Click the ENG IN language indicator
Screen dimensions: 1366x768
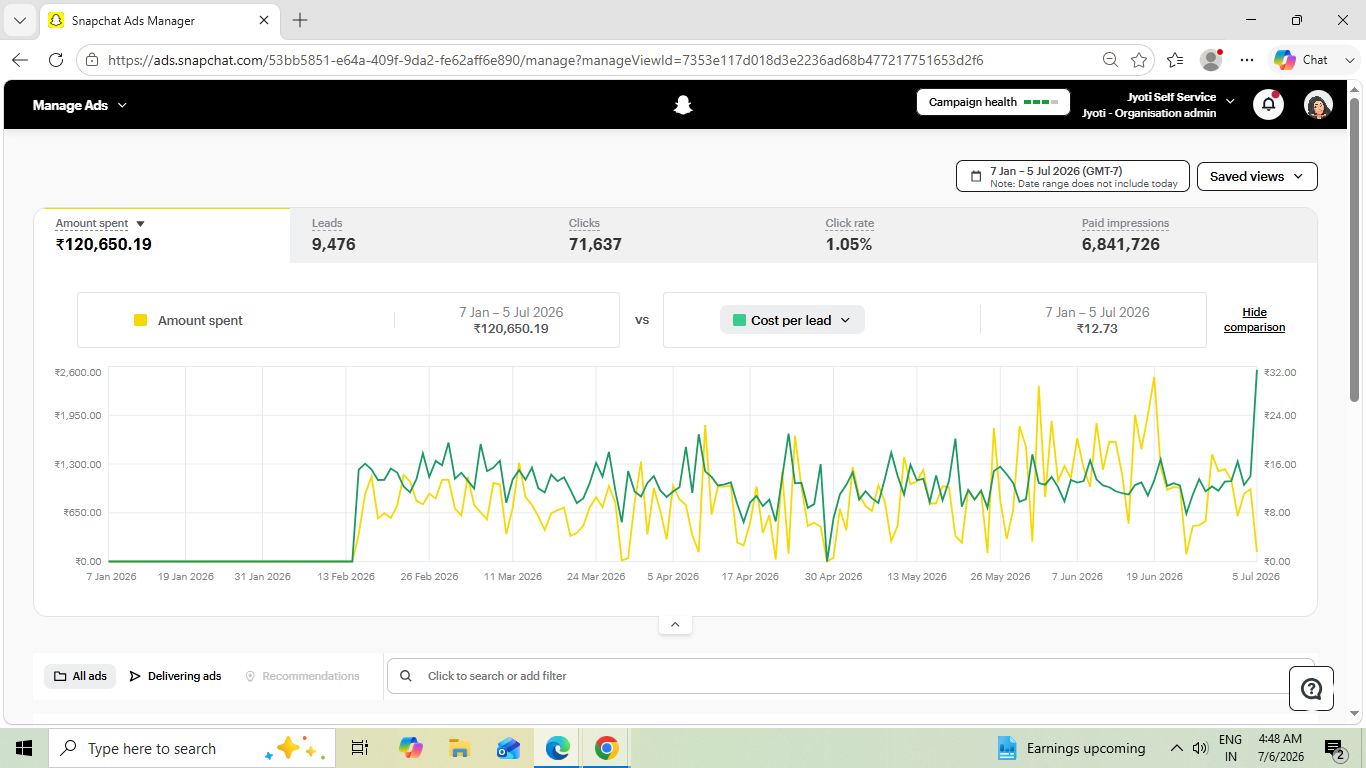(1230, 748)
